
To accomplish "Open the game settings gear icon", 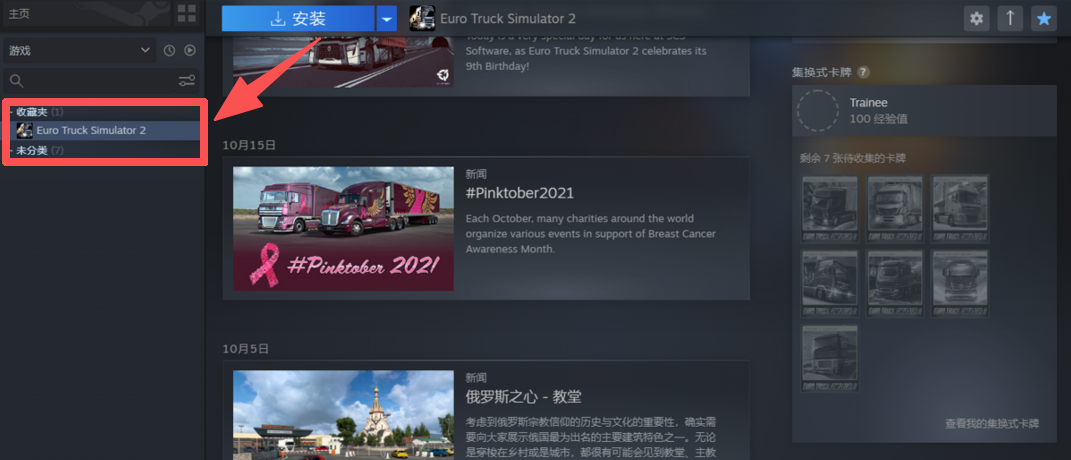I will click(977, 18).
